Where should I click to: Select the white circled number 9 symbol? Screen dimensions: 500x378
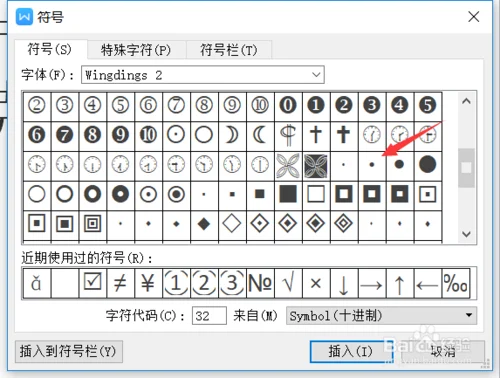tap(232, 105)
